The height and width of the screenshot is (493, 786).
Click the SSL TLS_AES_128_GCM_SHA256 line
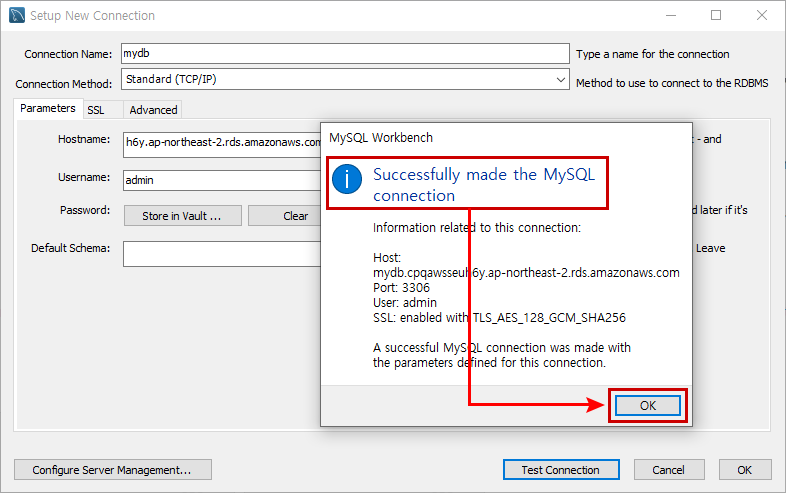[x=499, y=318]
